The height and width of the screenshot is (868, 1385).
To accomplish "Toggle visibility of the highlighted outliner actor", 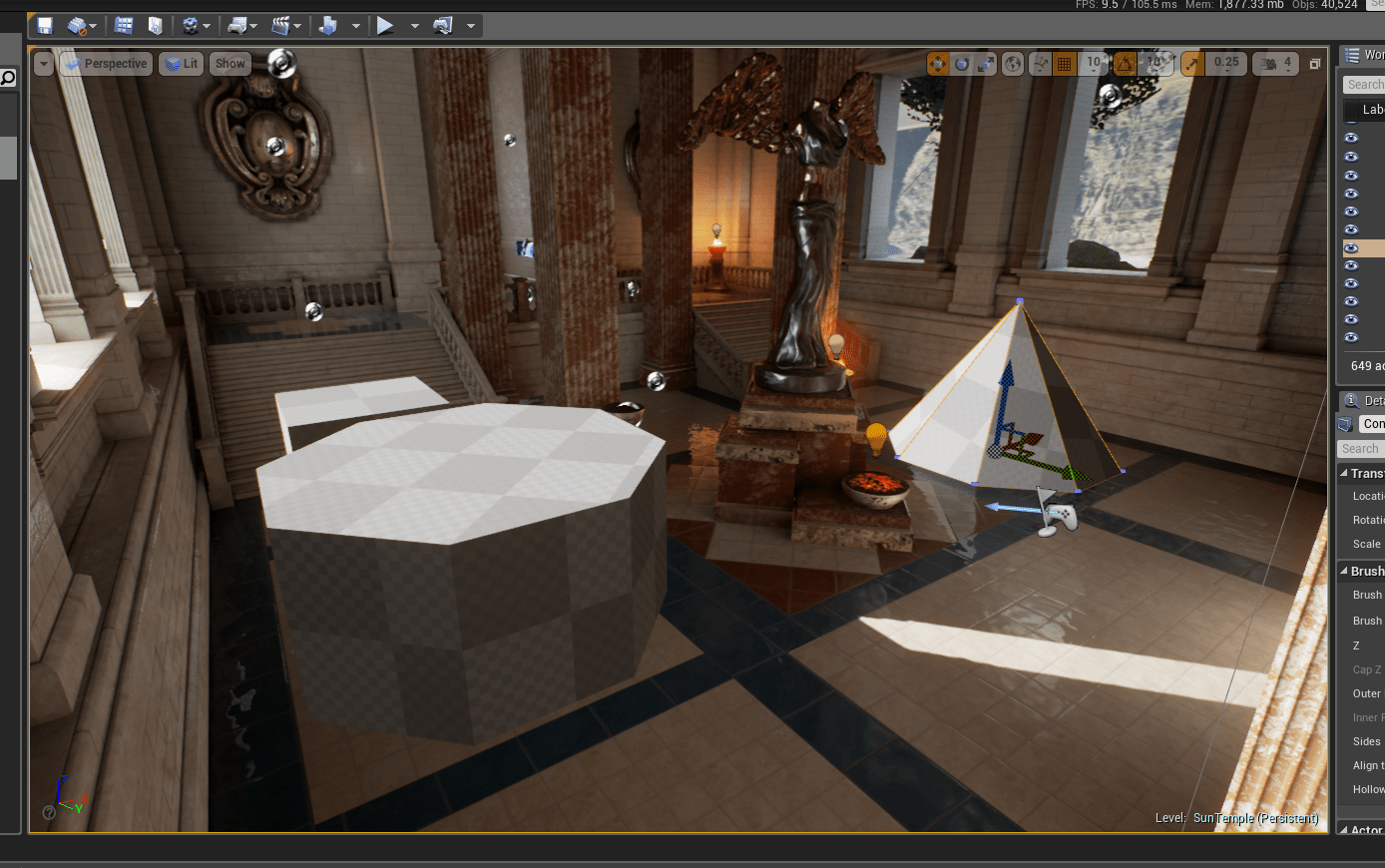I will [1350, 248].
